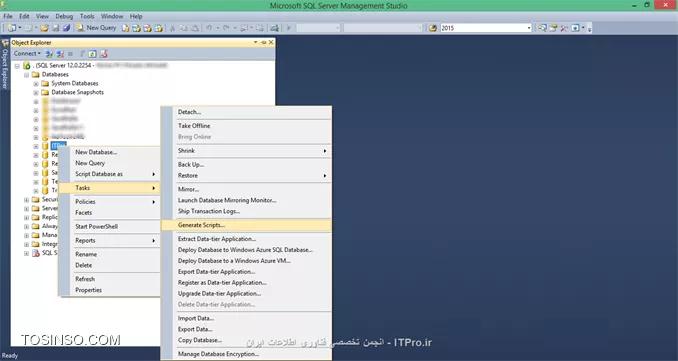Open the File menu
Image resolution: width=678 pixels, height=361 pixels.
point(8,16)
